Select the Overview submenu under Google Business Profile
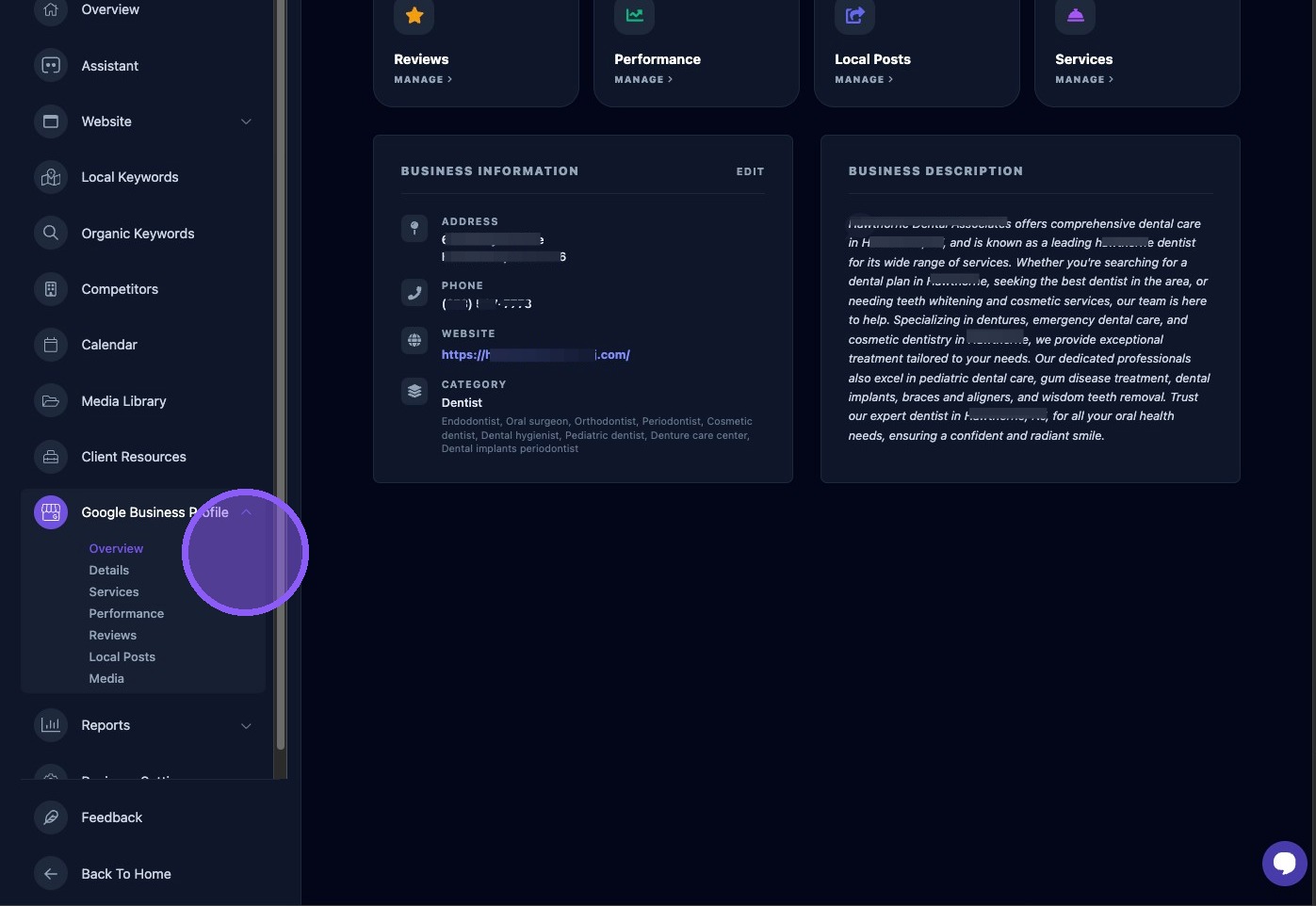 pyautogui.click(x=116, y=549)
